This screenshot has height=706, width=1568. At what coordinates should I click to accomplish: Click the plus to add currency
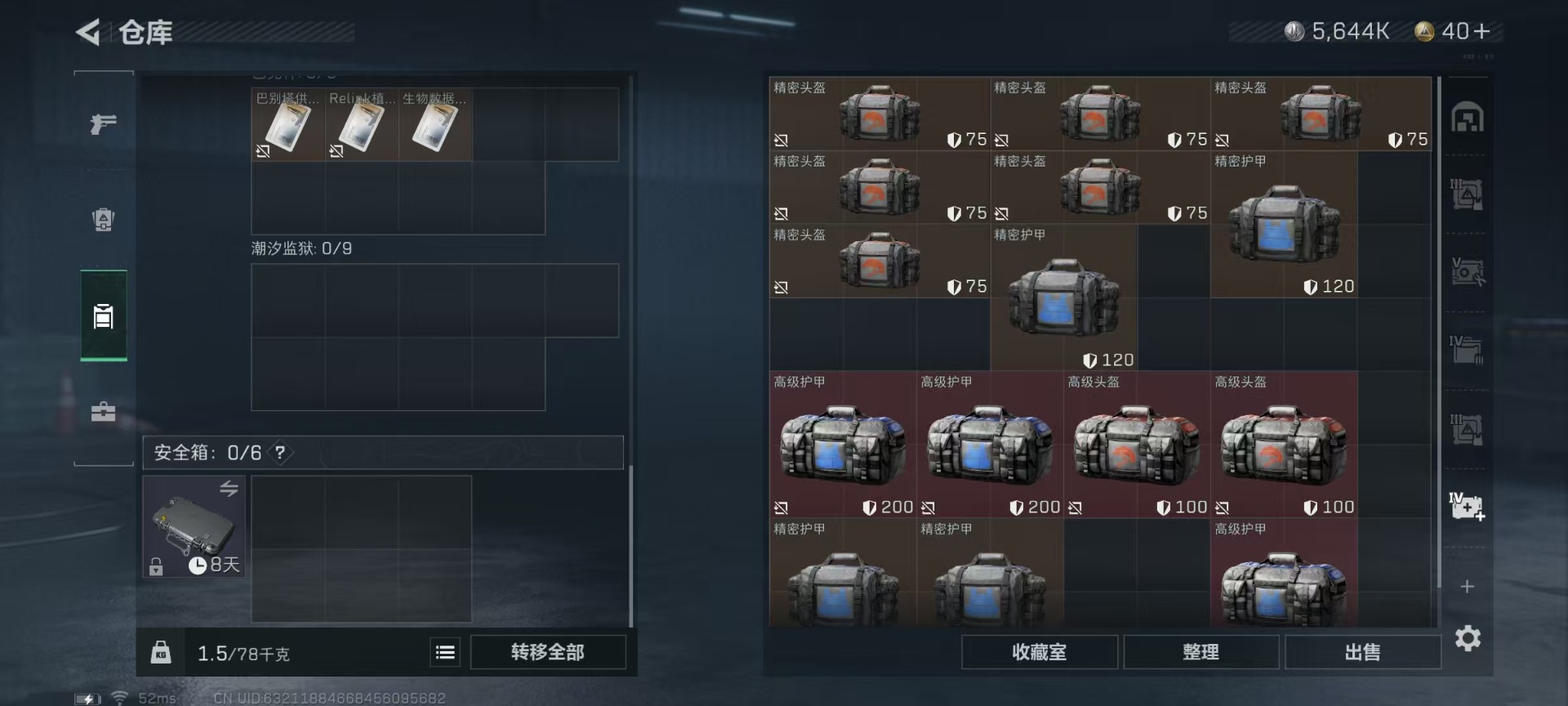[1482, 31]
